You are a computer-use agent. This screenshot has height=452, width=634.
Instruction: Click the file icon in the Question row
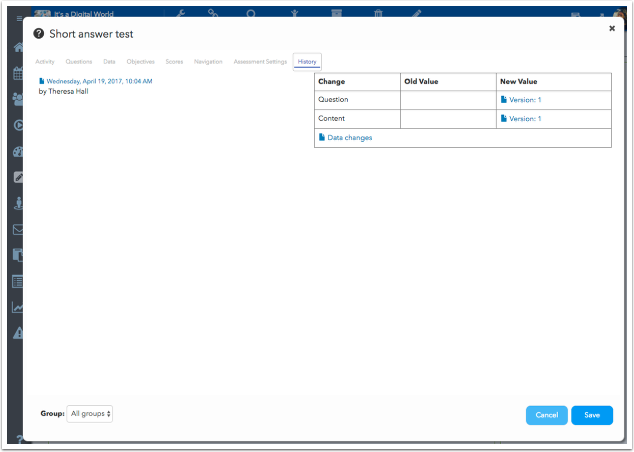[x=503, y=99]
